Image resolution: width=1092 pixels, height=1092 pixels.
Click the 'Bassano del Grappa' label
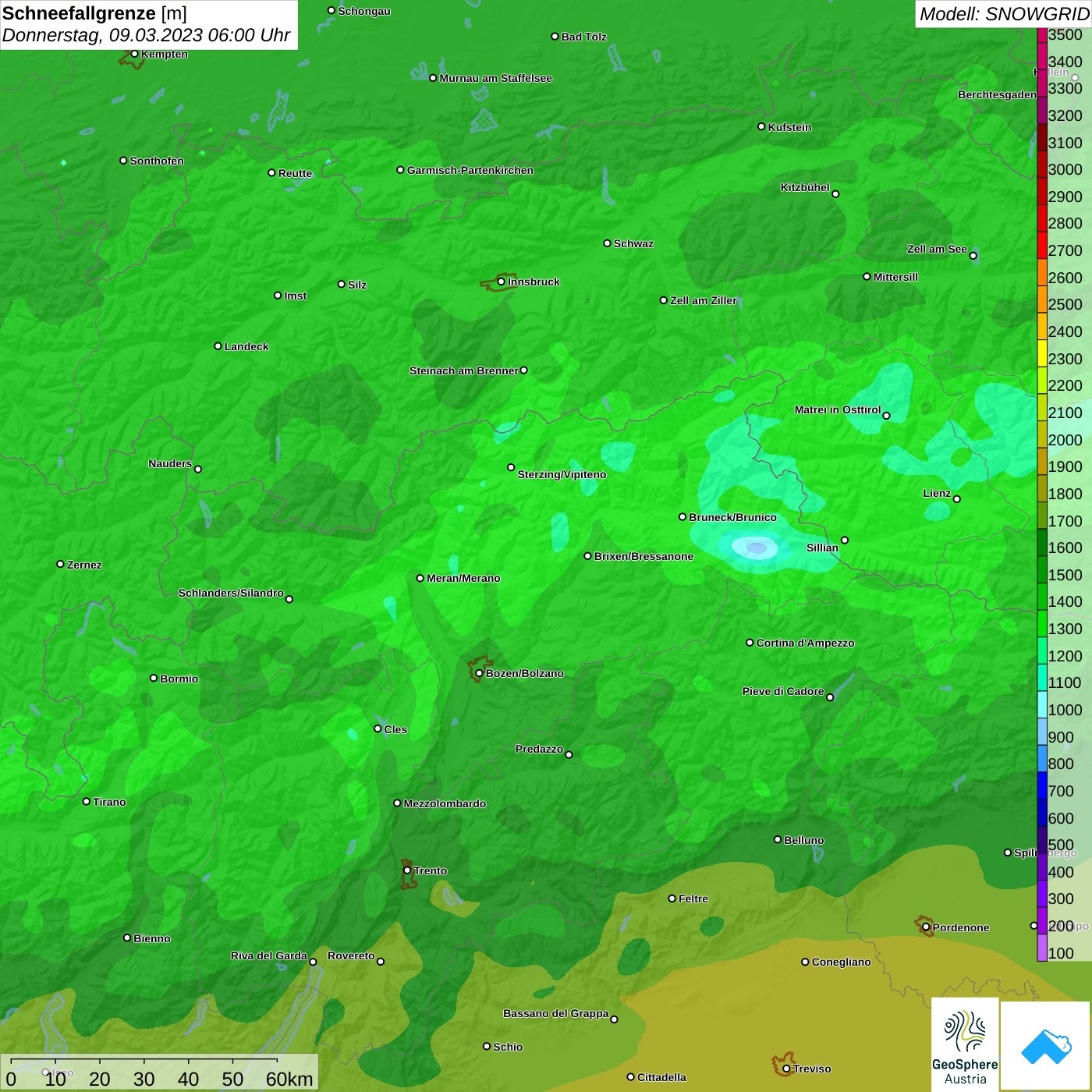(x=556, y=1013)
